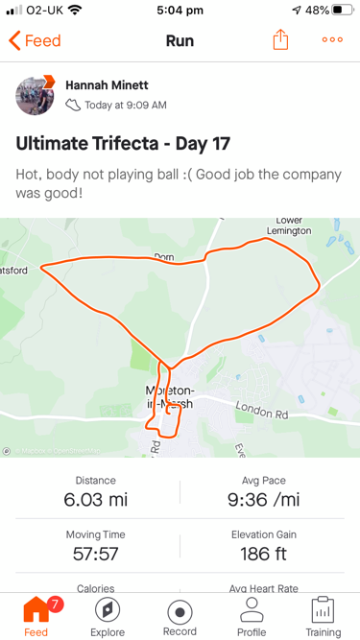Screen dimensions: 360x640
Task: Open the route map of Moreton-in-Marsh
Action: coord(180,338)
